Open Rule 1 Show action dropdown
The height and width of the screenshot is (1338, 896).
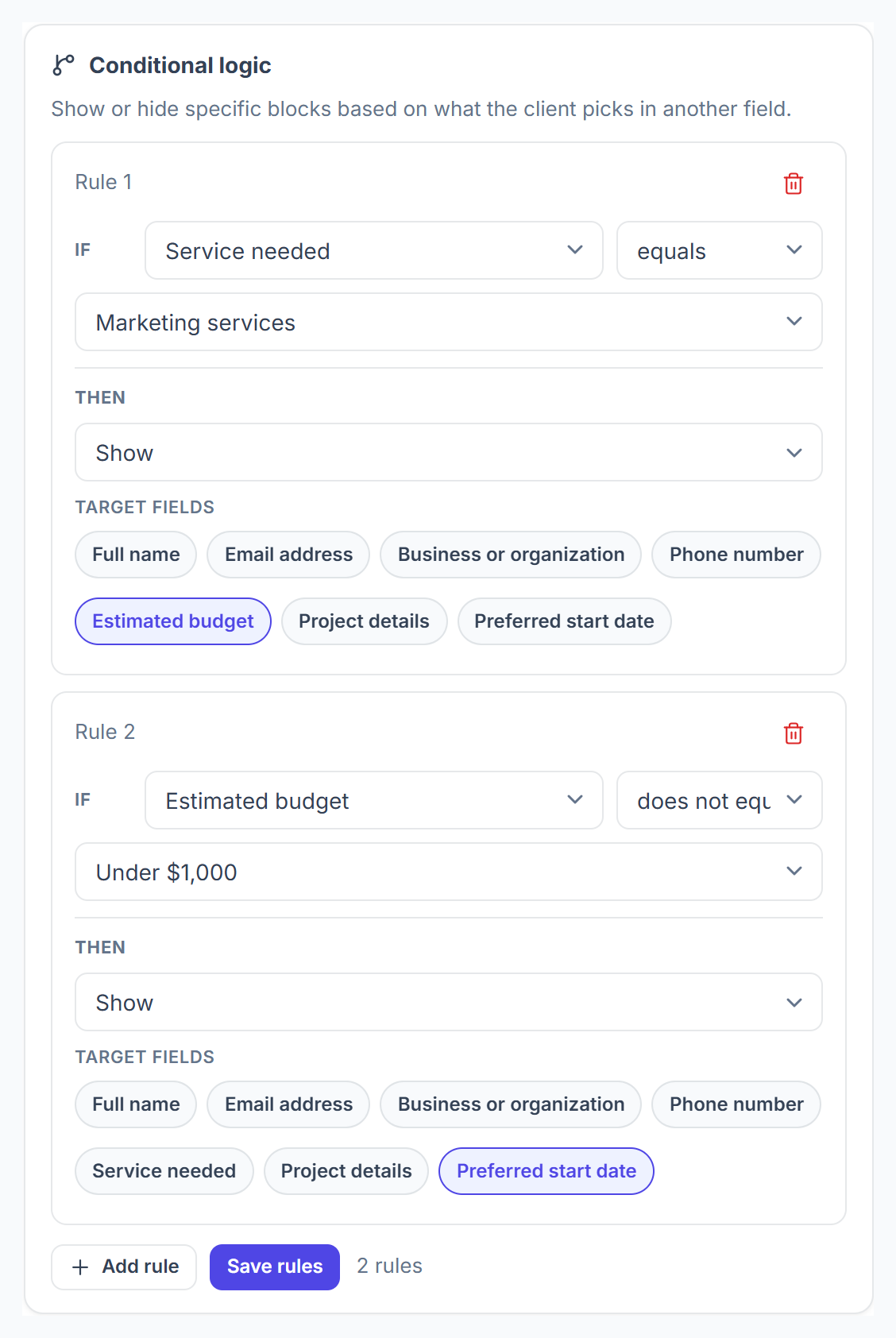click(449, 452)
